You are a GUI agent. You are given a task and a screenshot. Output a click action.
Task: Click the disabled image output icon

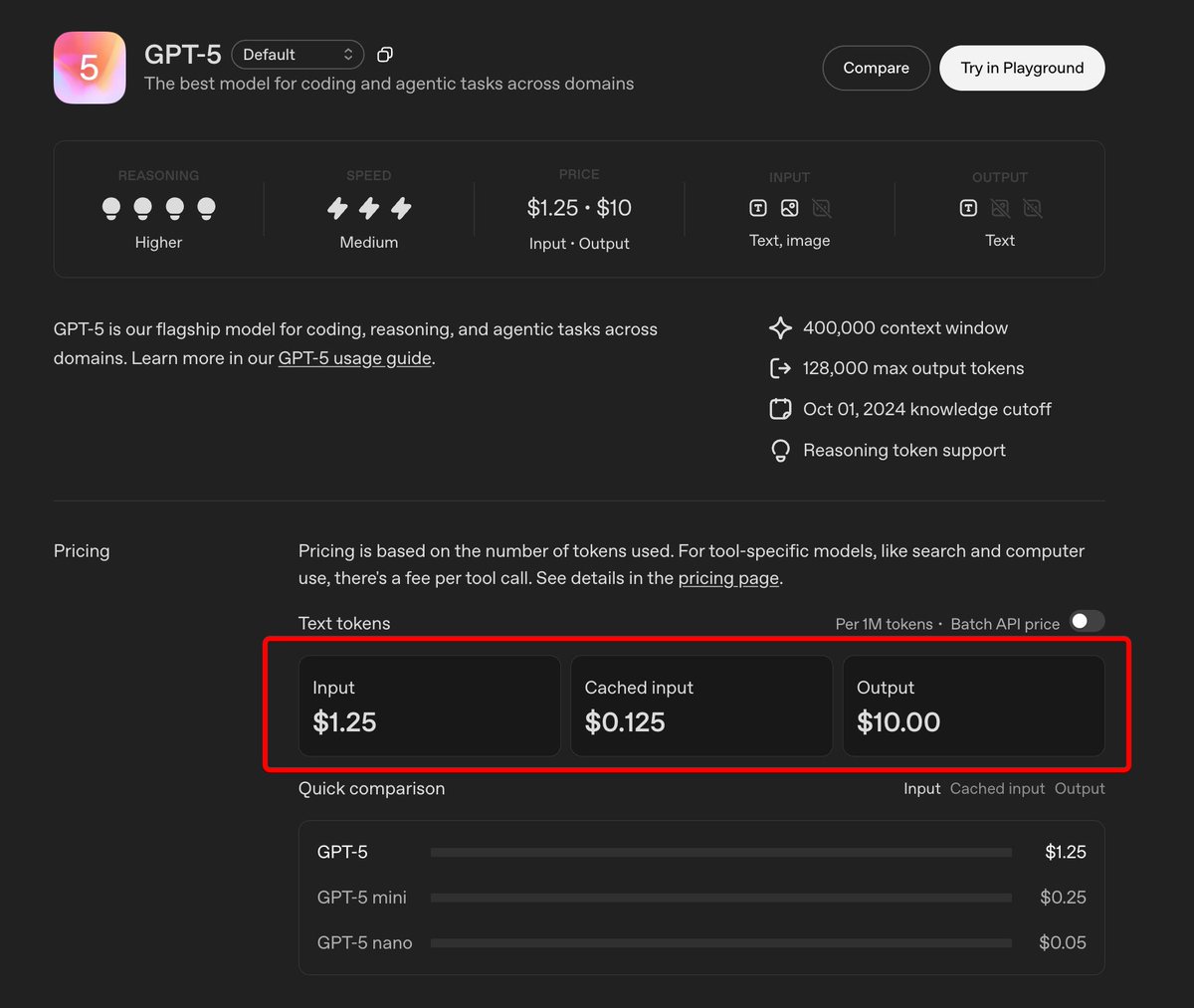(1000, 208)
